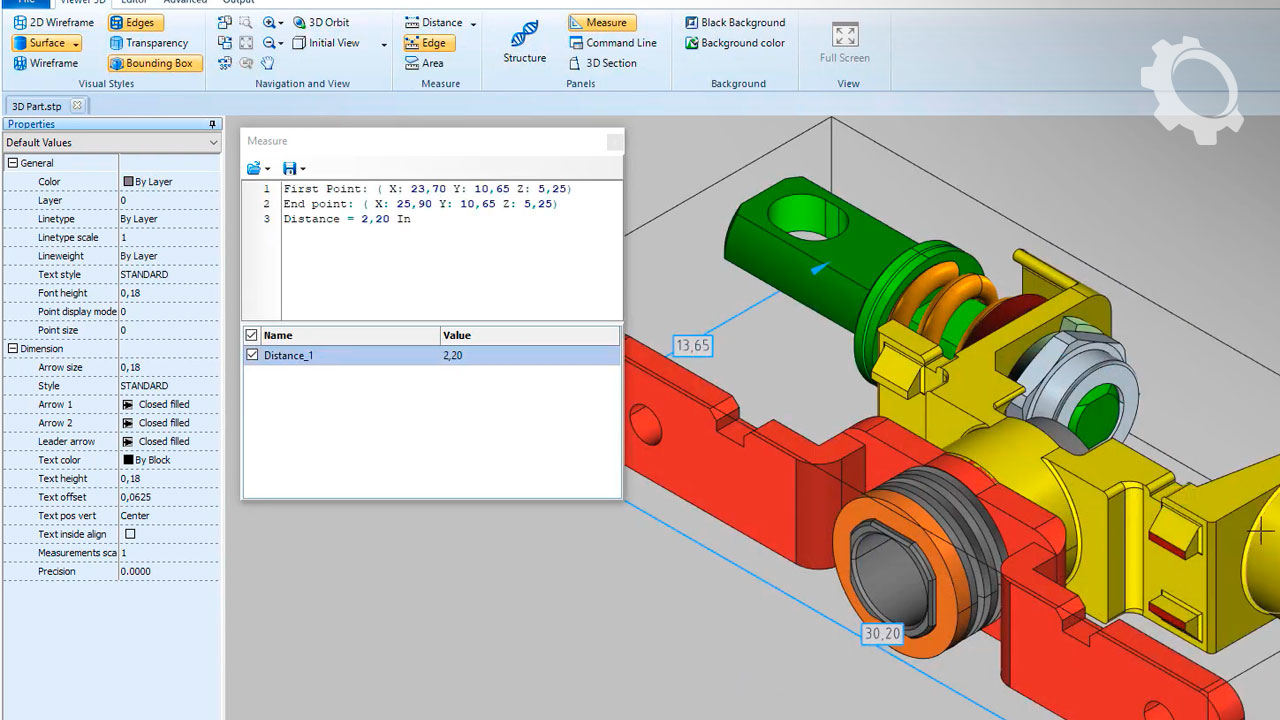Switch to 2D Wireframe visual style

click(54, 22)
